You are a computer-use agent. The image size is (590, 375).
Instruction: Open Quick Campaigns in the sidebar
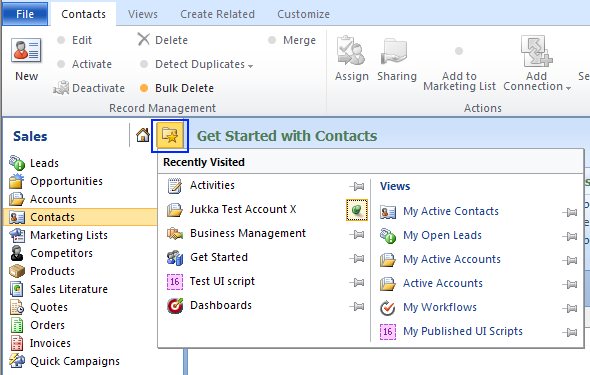click(64, 361)
